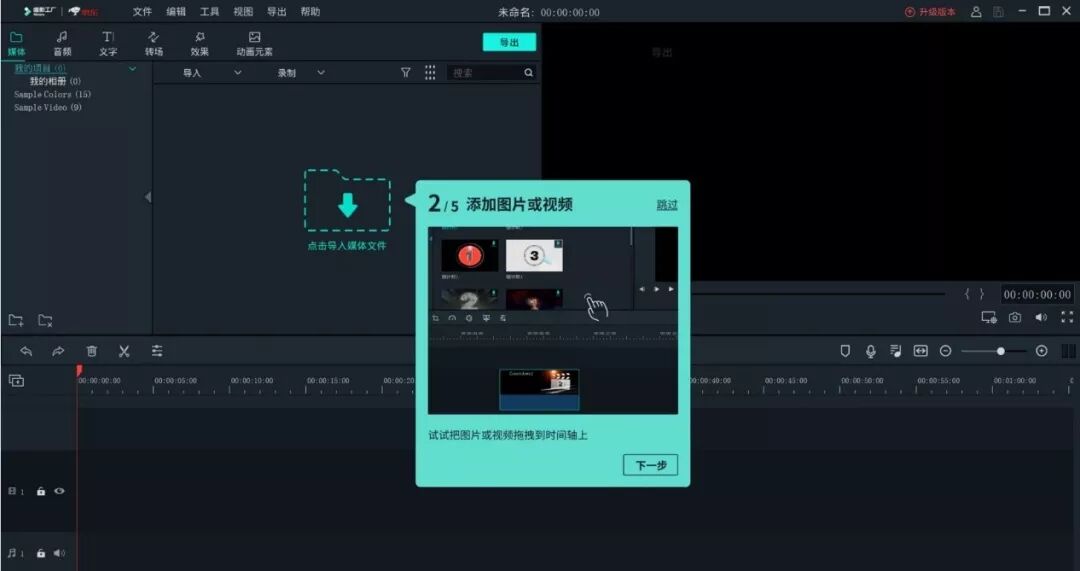
Task: Toggle the grid view icon
Action: tap(430, 72)
